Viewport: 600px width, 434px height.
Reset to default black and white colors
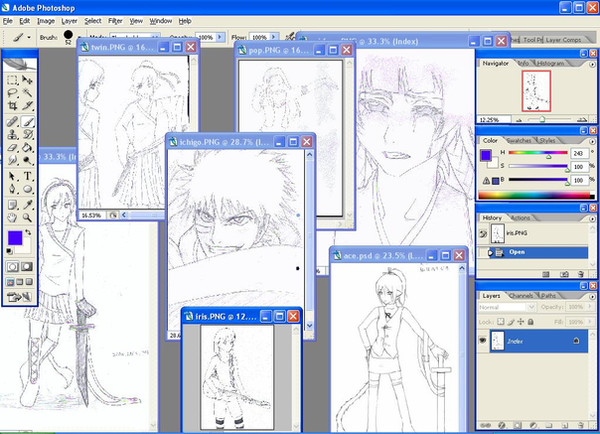click(x=10, y=251)
